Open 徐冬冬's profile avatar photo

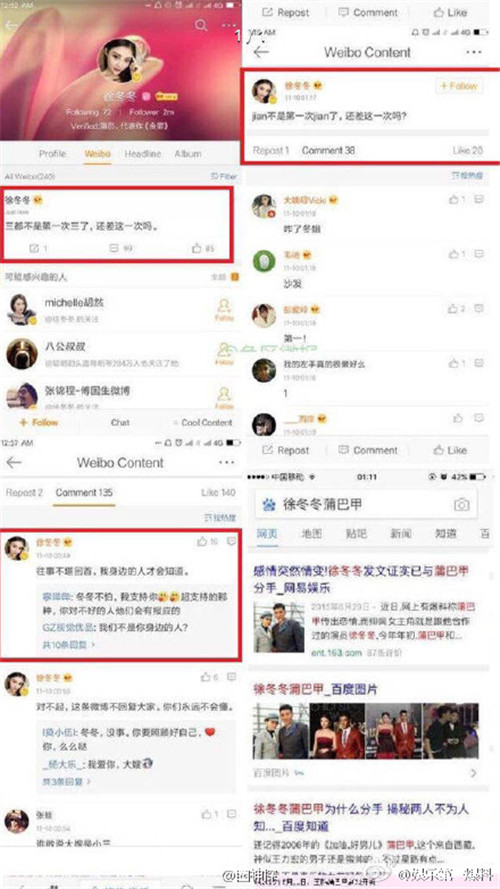pyautogui.click(x=120, y=61)
